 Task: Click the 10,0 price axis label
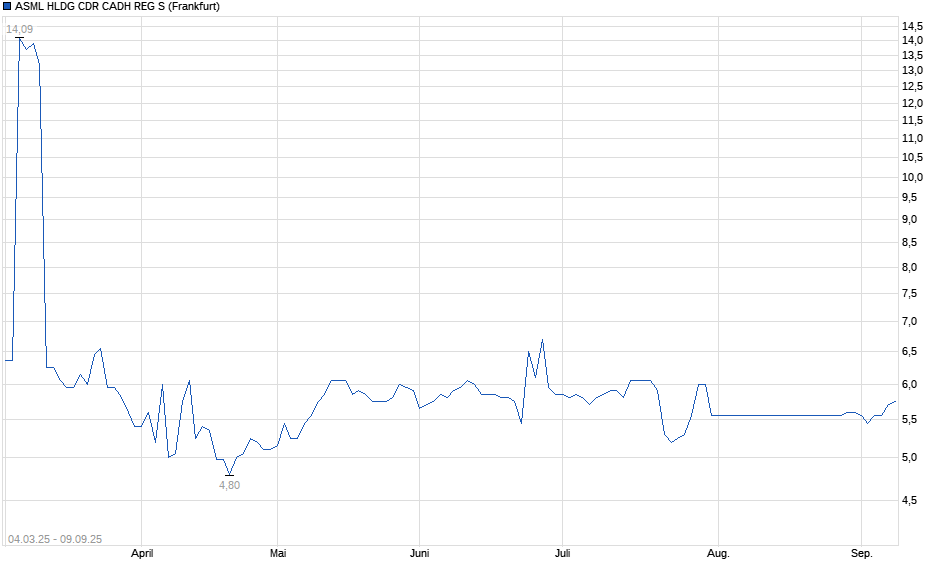[912, 177]
